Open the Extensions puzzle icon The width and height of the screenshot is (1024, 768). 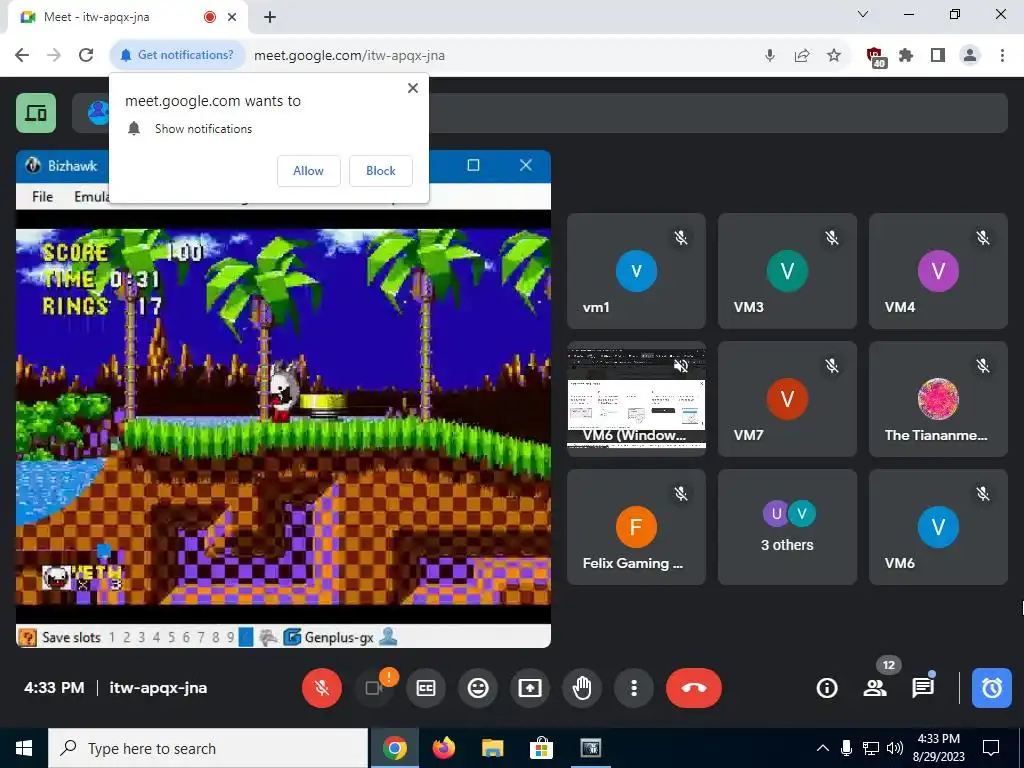point(906,56)
